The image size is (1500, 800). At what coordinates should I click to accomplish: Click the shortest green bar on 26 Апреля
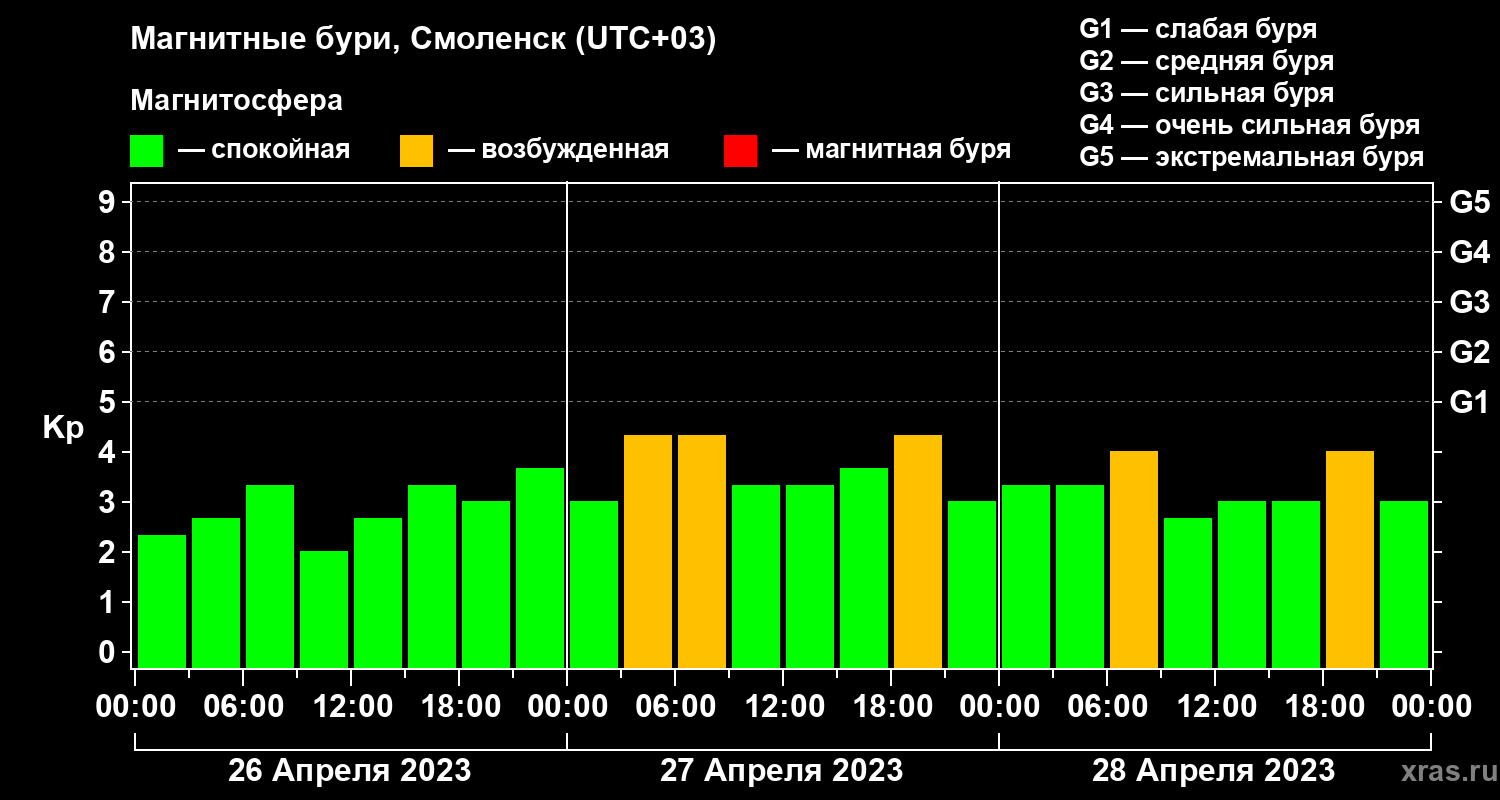point(324,609)
